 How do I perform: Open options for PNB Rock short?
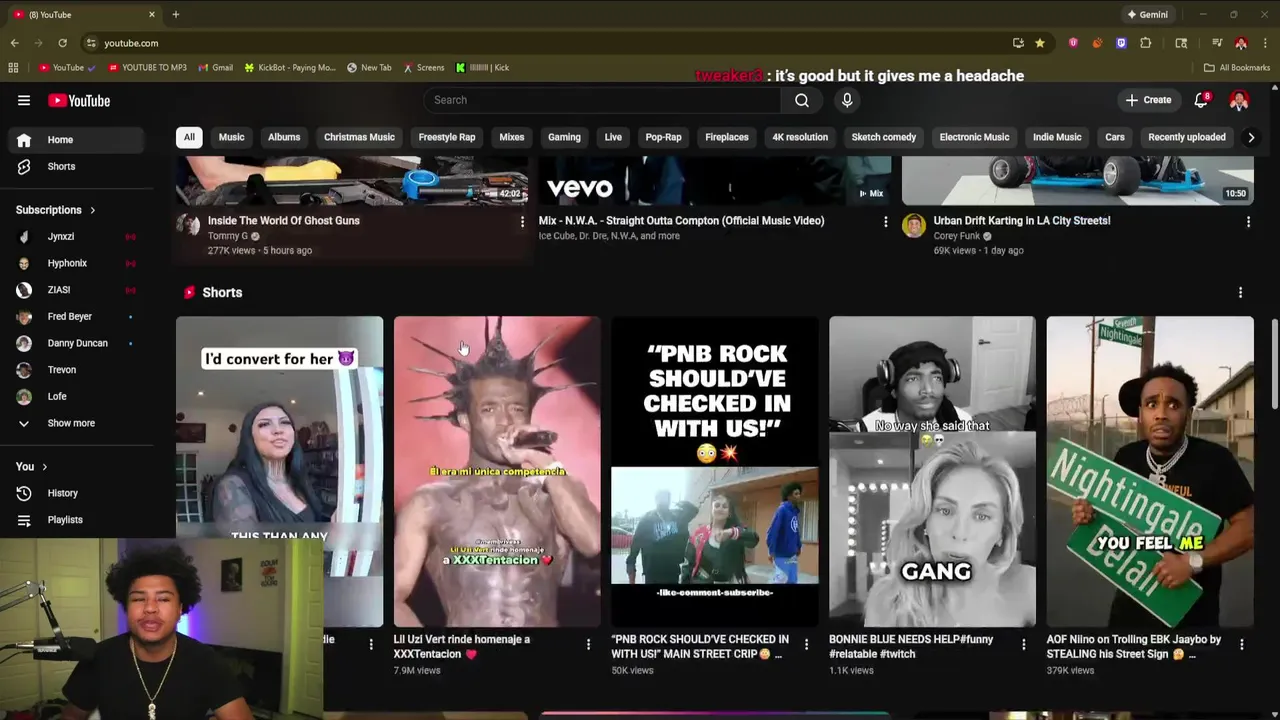805,645
